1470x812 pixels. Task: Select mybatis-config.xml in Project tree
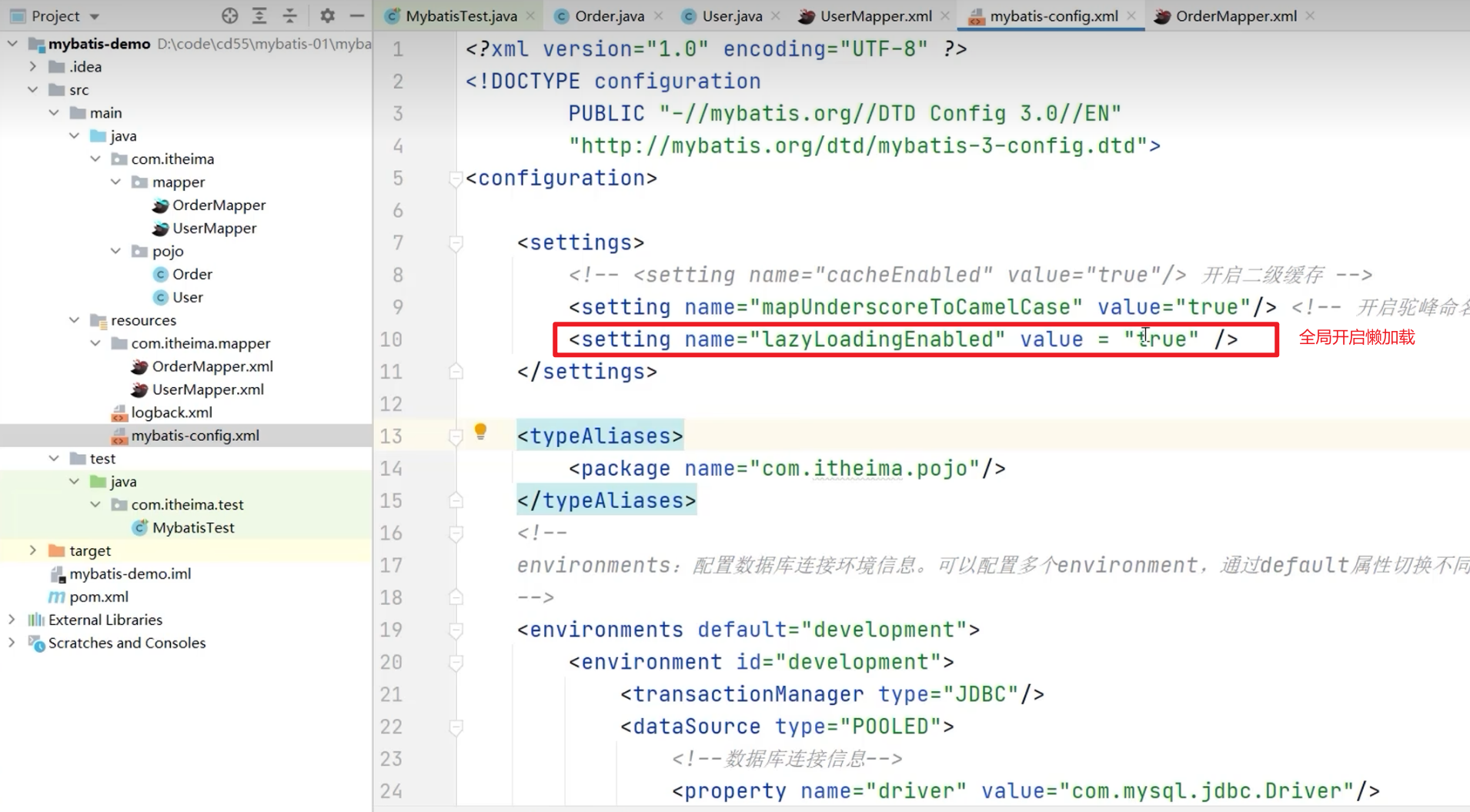coord(195,436)
